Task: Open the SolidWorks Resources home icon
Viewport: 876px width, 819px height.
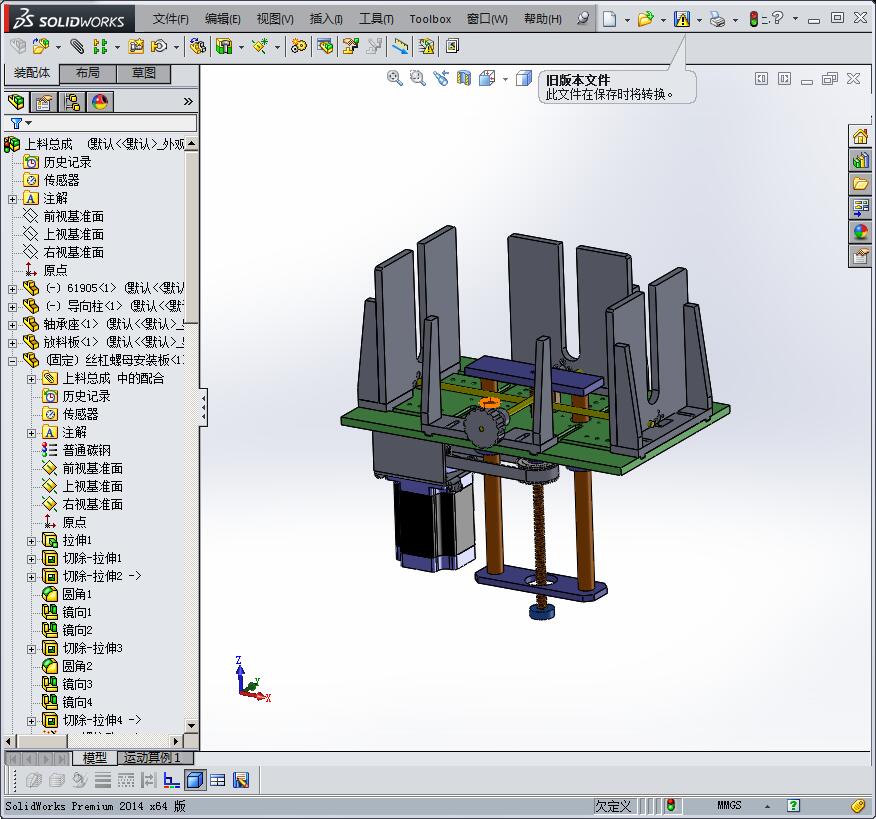Action: 860,136
